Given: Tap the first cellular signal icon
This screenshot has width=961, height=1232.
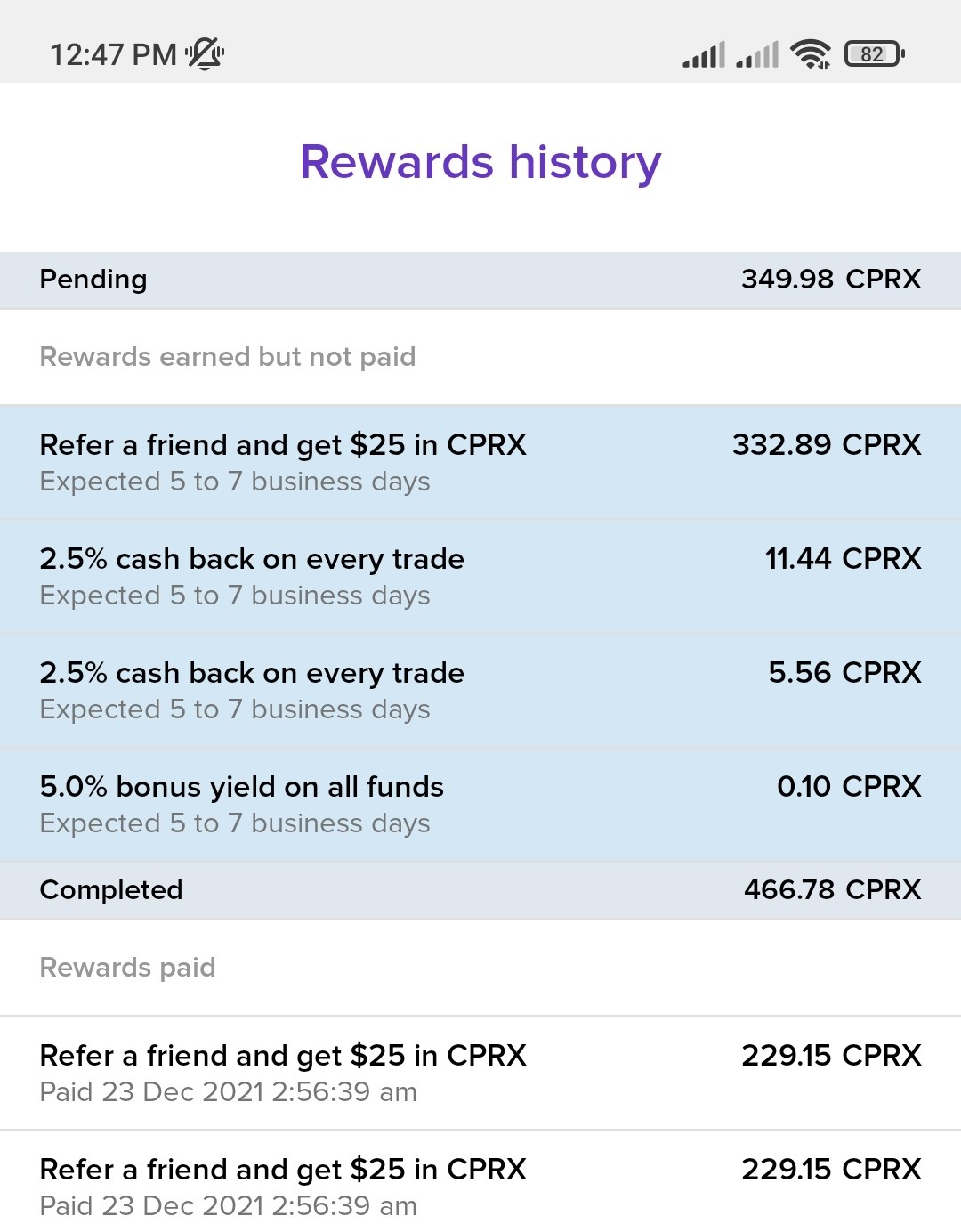Looking at the screenshot, I should coord(704,54).
